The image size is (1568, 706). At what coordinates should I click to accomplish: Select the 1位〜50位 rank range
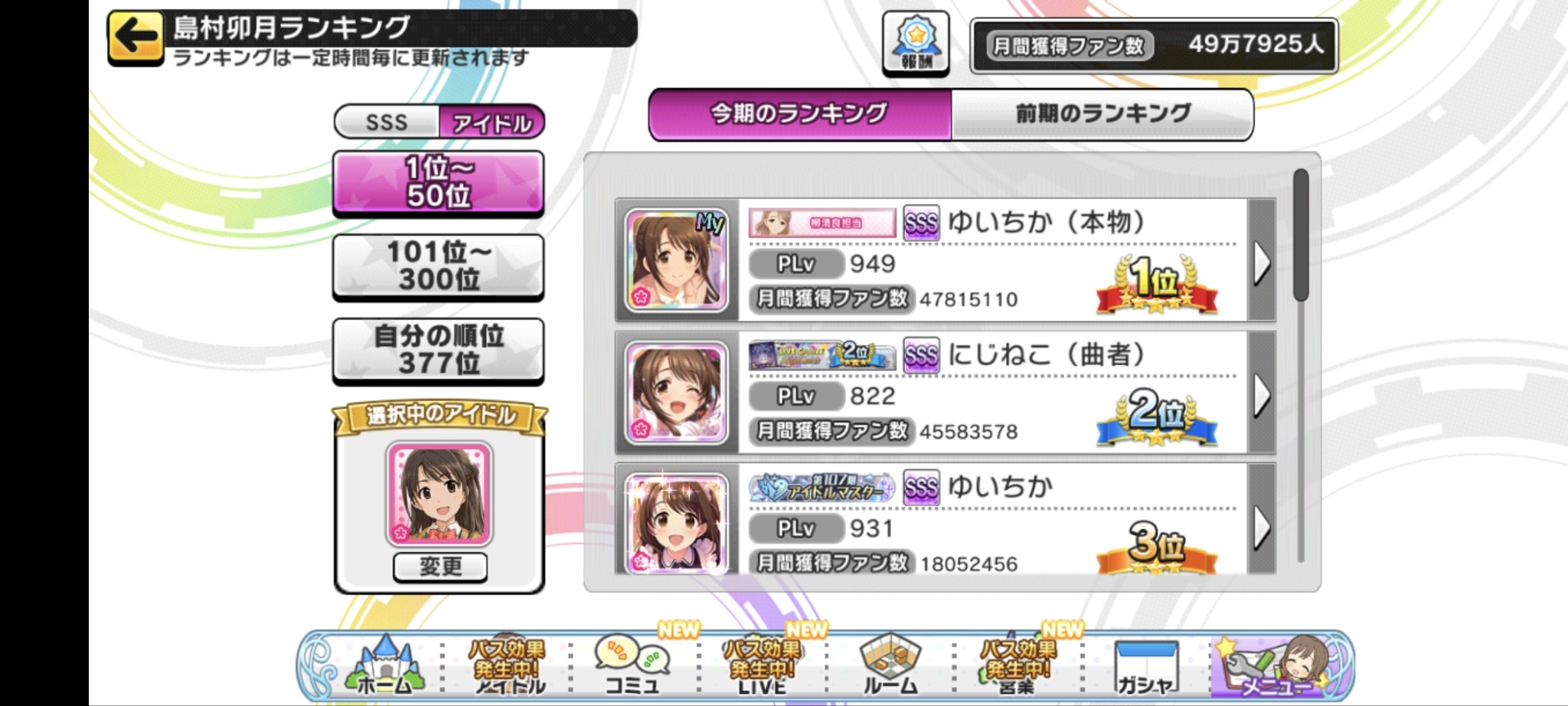(x=438, y=182)
